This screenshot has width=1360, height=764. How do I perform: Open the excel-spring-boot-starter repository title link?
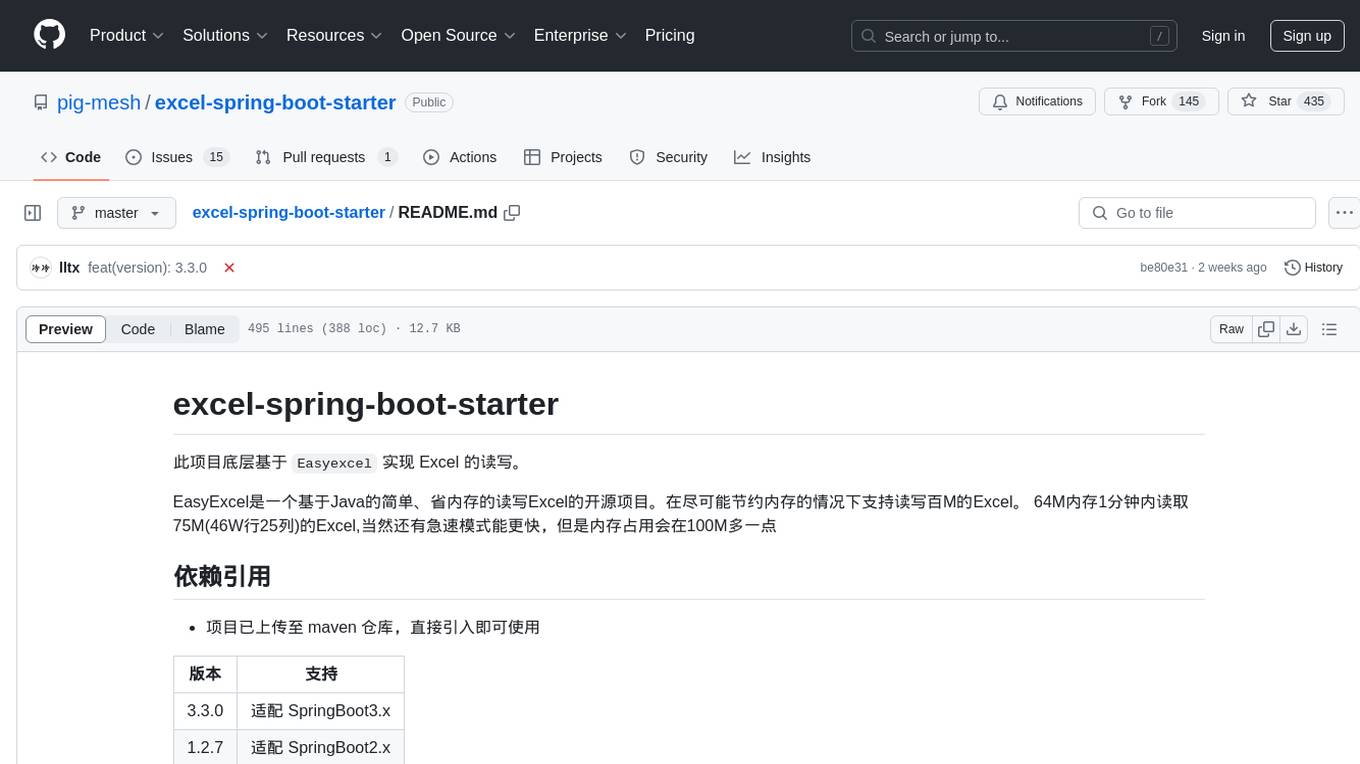[x=275, y=102]
